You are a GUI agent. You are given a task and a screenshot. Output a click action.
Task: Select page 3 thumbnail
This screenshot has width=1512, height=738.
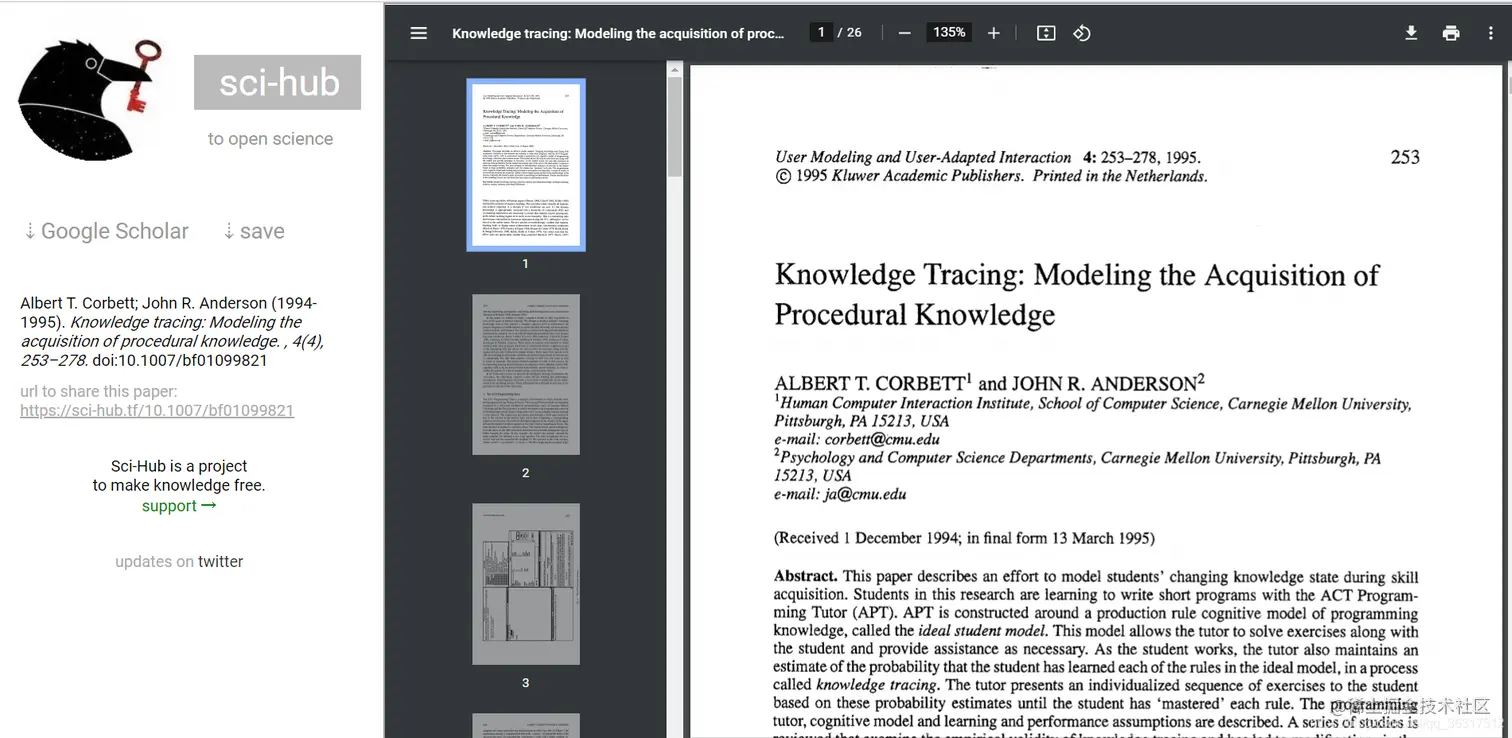pos(526,584)
